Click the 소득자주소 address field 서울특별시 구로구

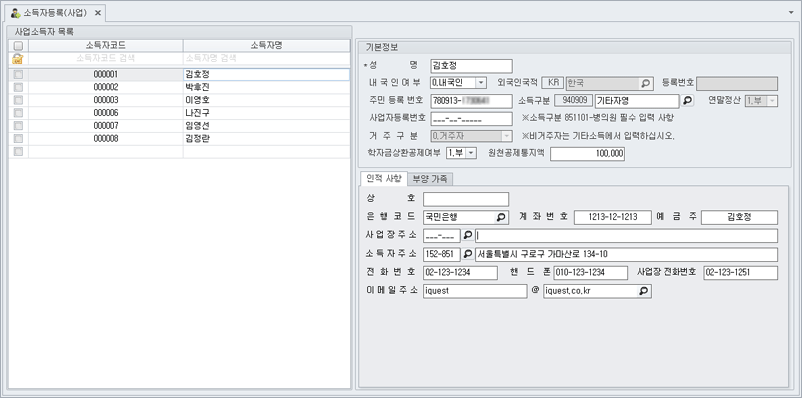click(627, 254)
